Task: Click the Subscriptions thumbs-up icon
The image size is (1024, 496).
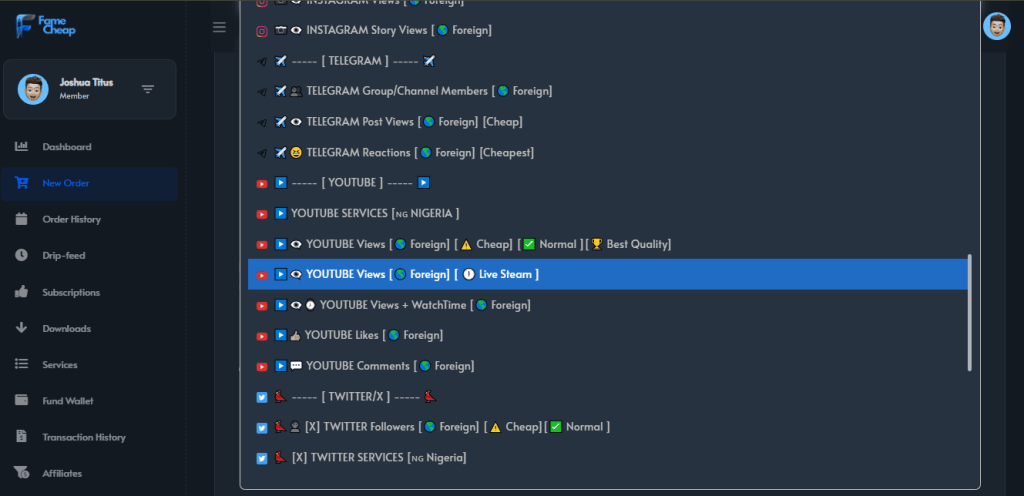Action: pyautogui.click(x=22, y=292)
